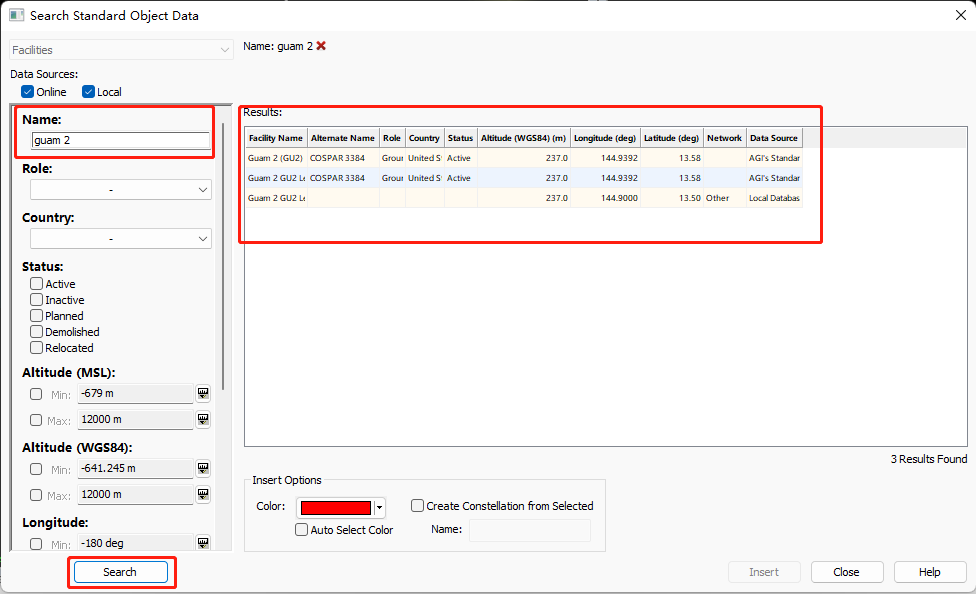This screenshot has width=976, height=594.
Task: Uncheck the Local data source
Action: pos(89,92)
